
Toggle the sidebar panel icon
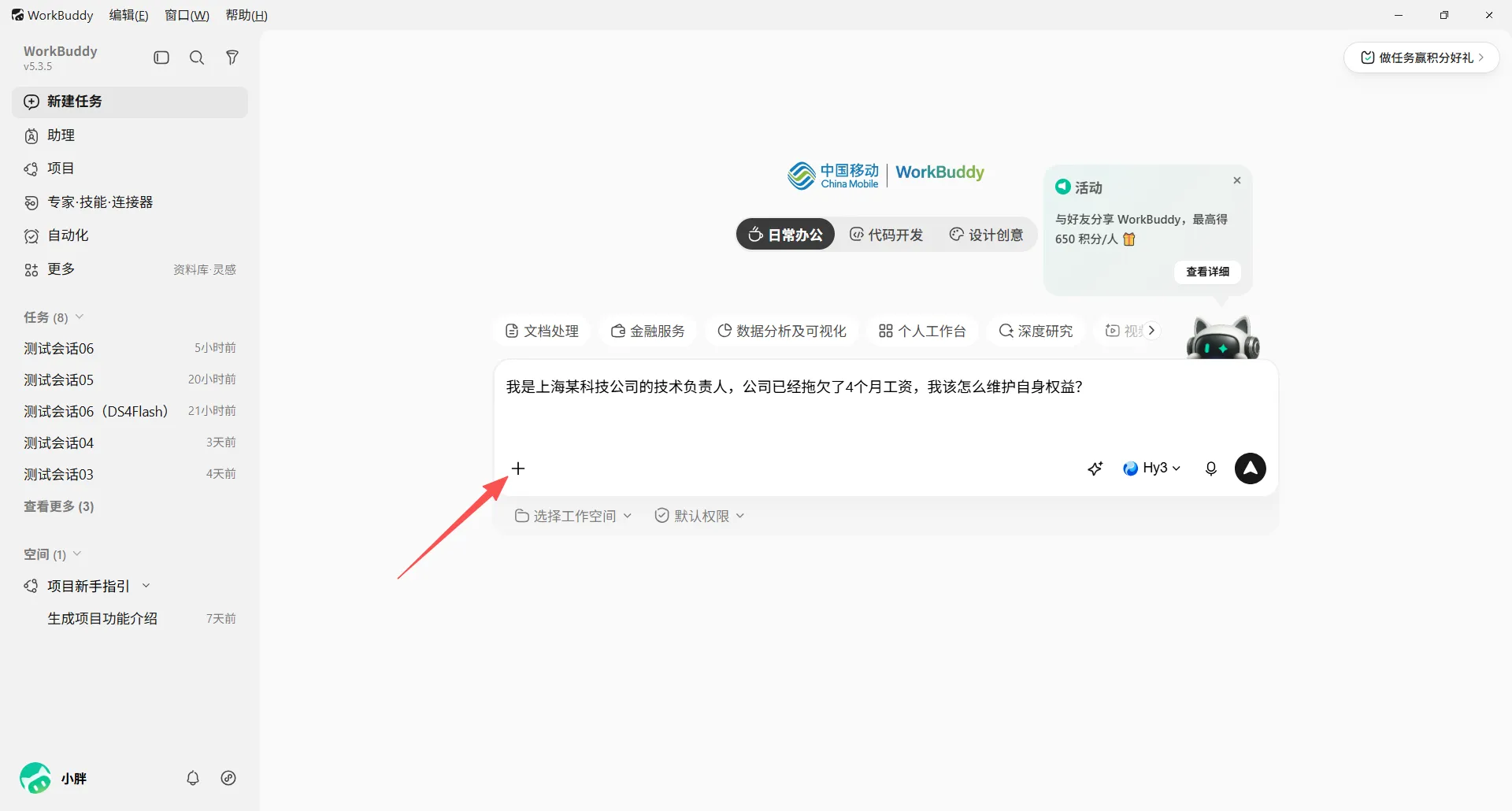(x=161, y=57)
